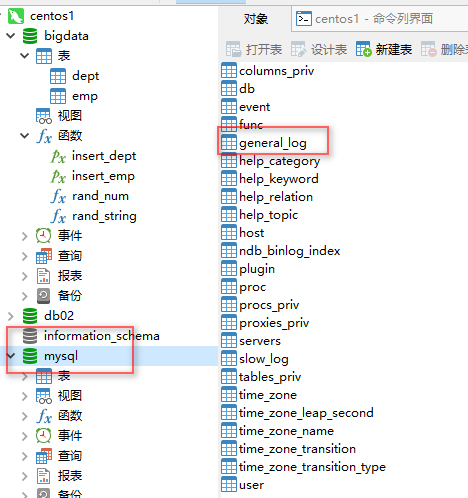
Task: Switch to centos1 - 命令列界面 tab
Action: tap(379, 19)
